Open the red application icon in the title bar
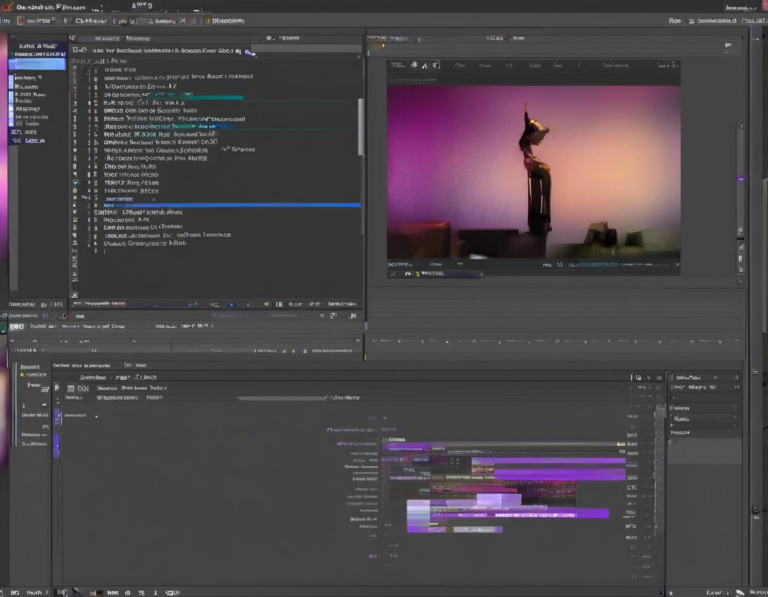The height and width of the screenshot is (597, 768). (8, 7)
